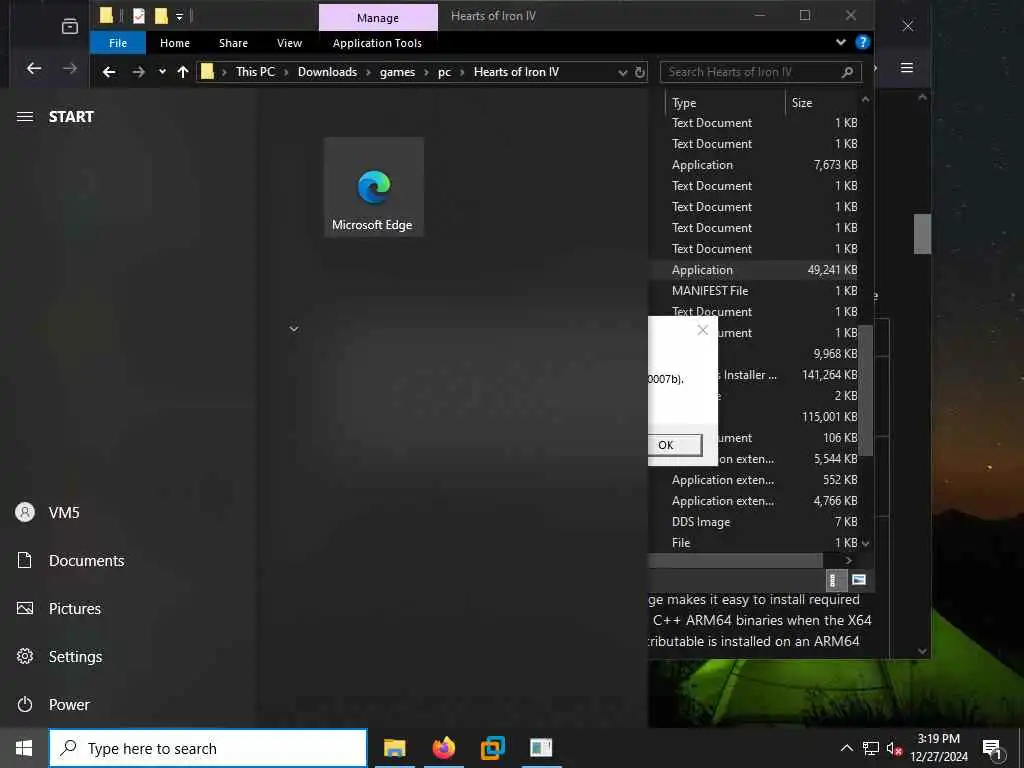Click the New folder quick access icon

[x=161, y=16]
